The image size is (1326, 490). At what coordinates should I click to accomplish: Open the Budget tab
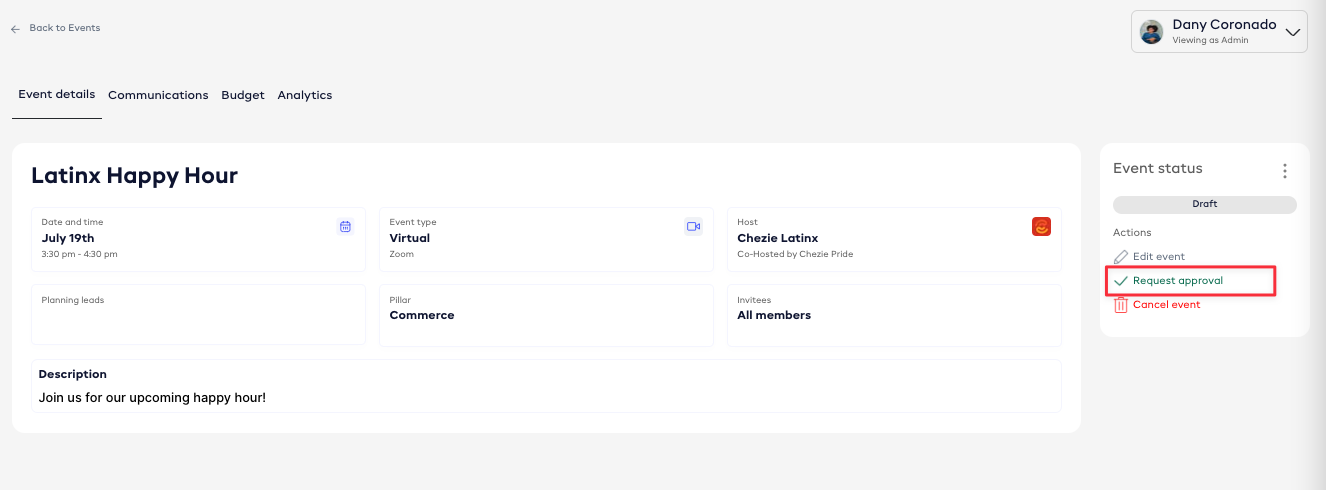point(243,95)
